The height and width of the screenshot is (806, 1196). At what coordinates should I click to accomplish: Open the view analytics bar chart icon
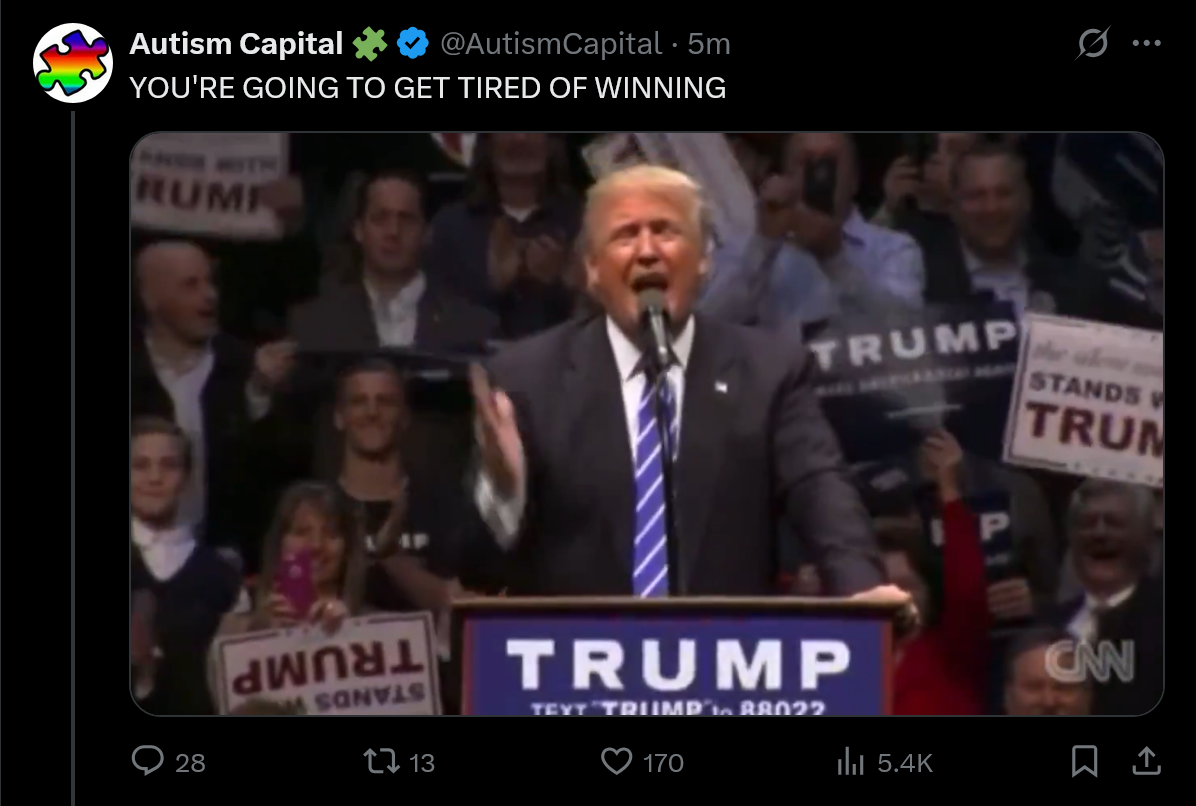[850, 761]
